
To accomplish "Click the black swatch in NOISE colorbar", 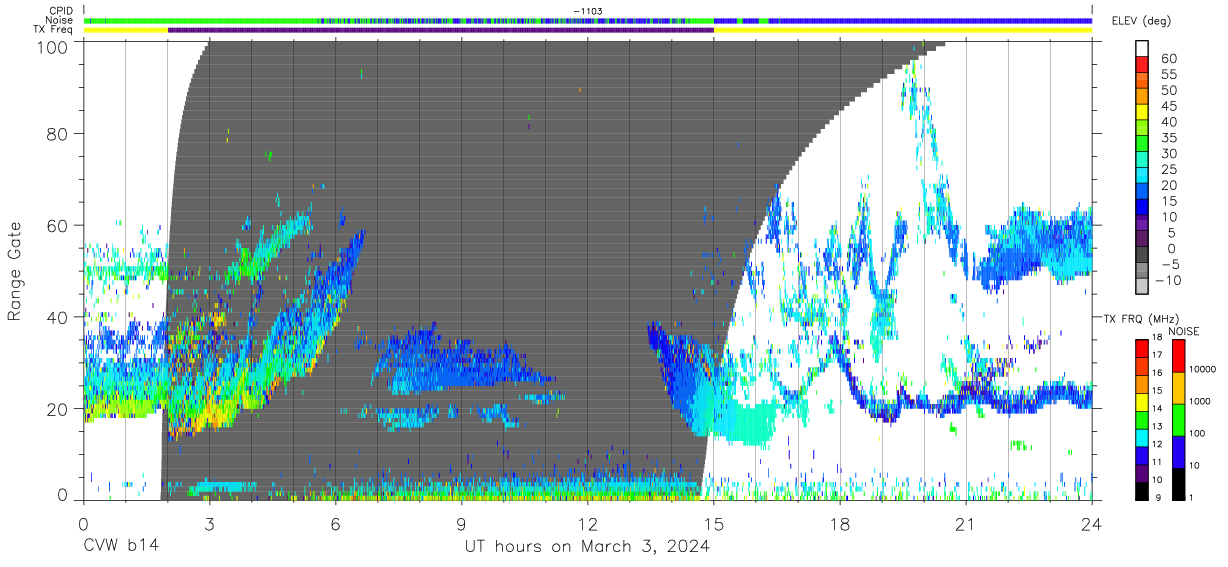I will [1179, 484].
